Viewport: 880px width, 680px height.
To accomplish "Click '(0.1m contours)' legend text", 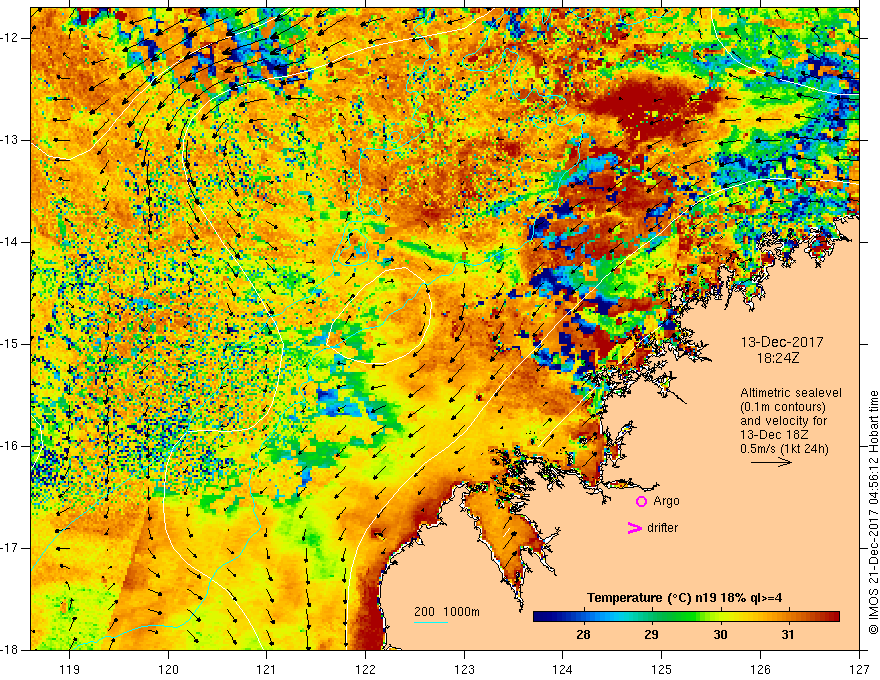I will point(783,407).
